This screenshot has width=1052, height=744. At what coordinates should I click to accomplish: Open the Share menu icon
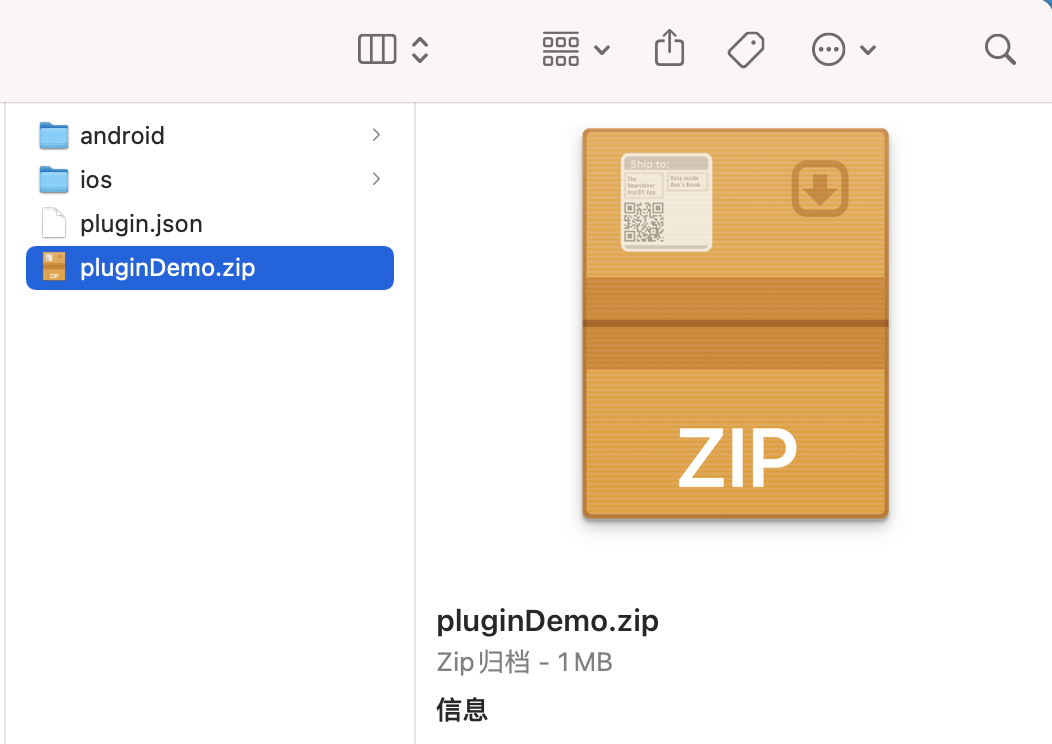(669, 48)
